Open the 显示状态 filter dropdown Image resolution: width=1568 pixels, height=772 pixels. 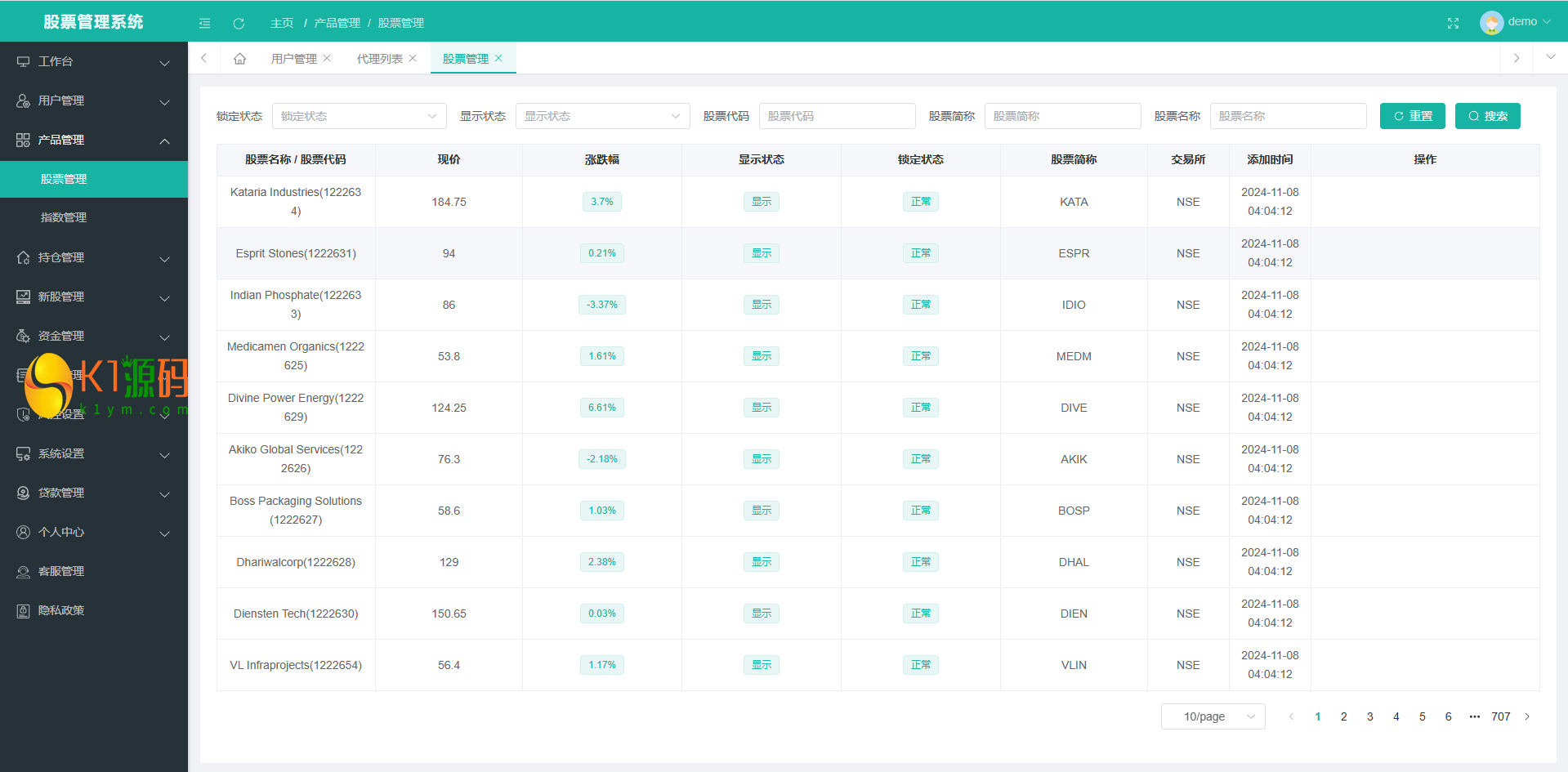[602, 116]
